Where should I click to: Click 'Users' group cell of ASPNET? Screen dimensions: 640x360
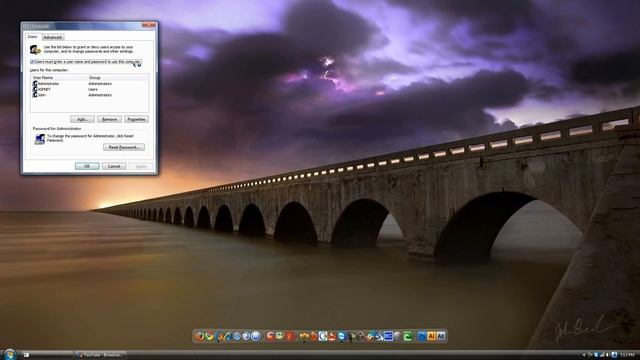click(x=93, y=89)
